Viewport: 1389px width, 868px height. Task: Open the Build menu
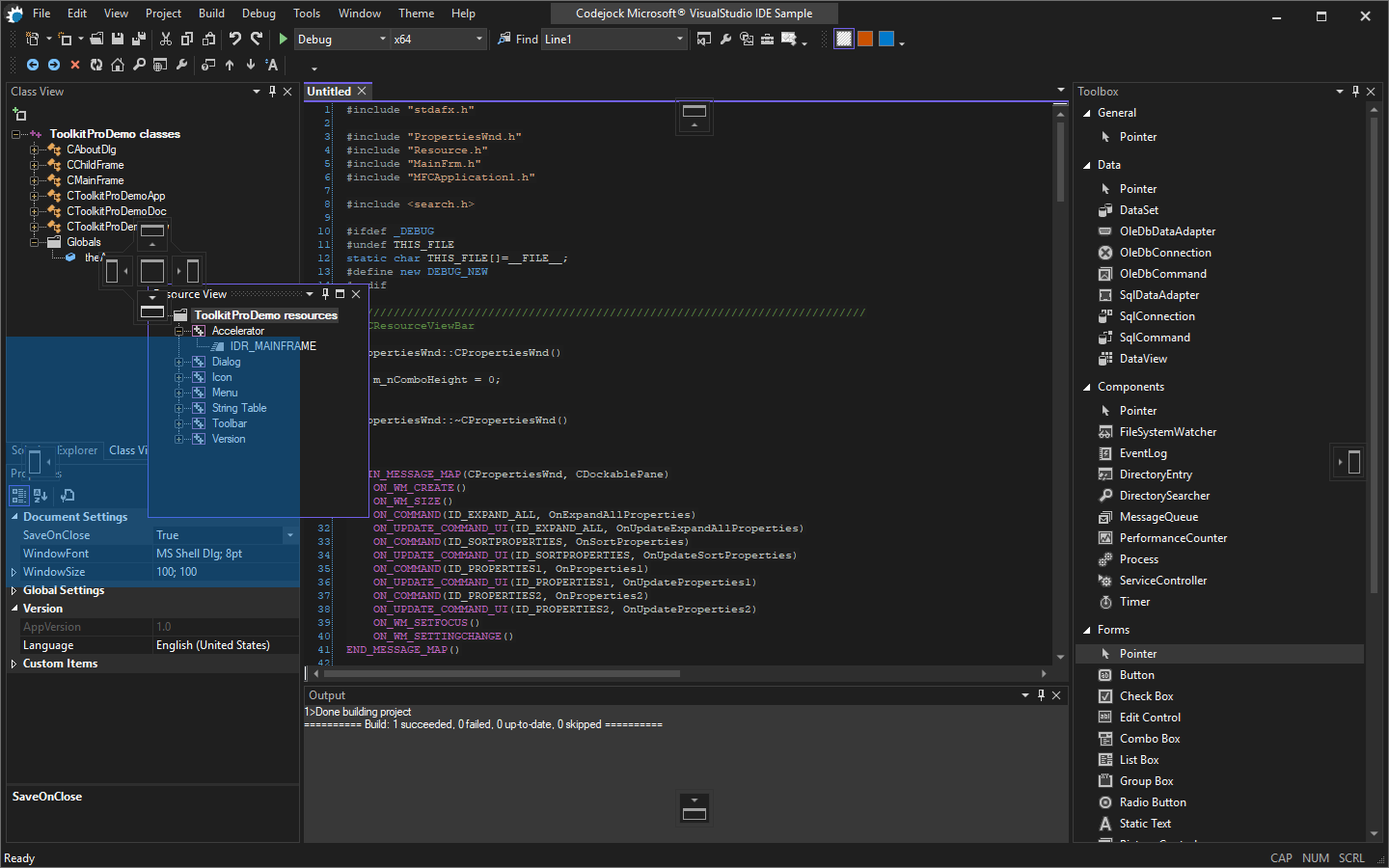tap(210, 13)
